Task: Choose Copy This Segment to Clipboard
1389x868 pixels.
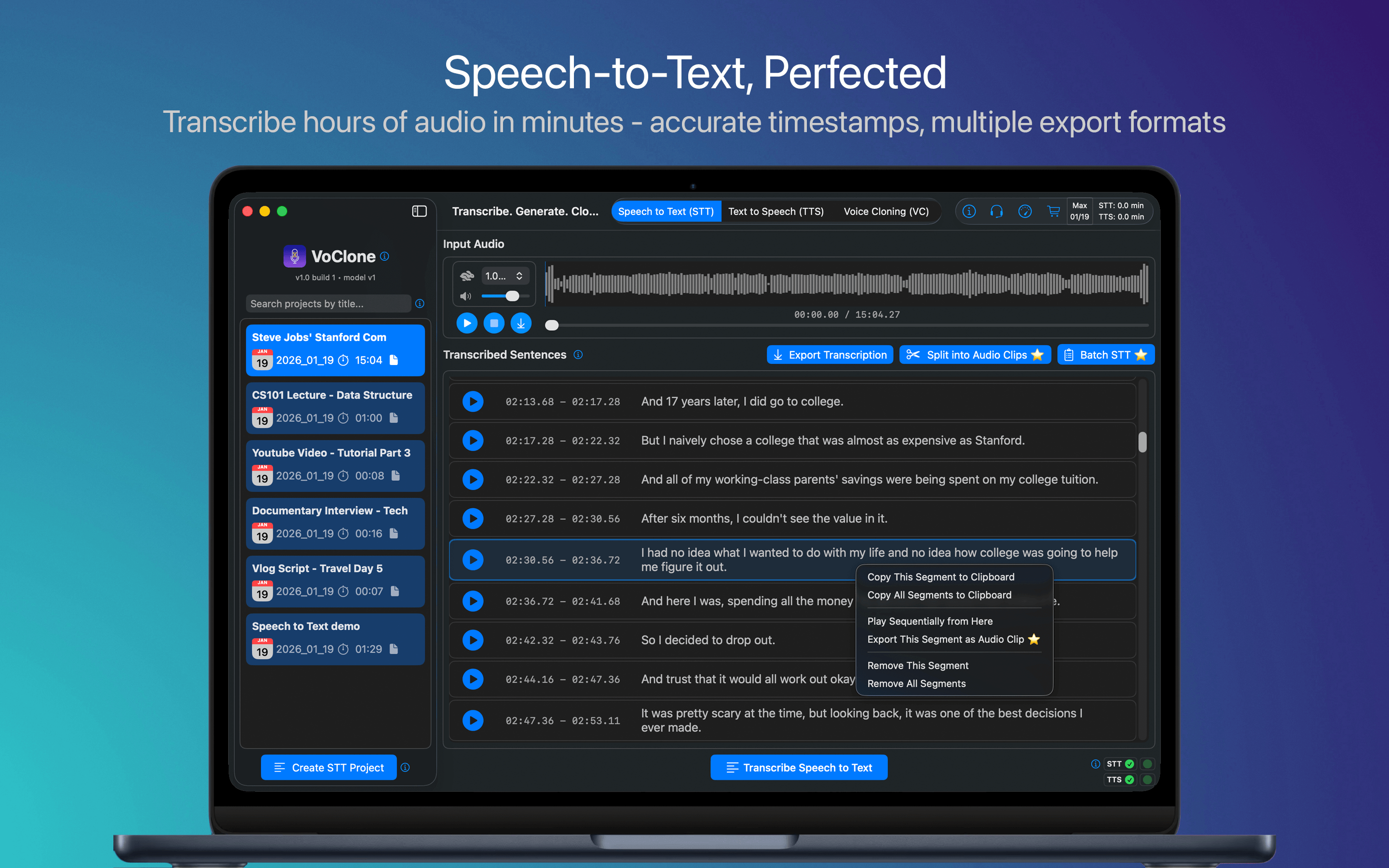Action: coord(940,577)
